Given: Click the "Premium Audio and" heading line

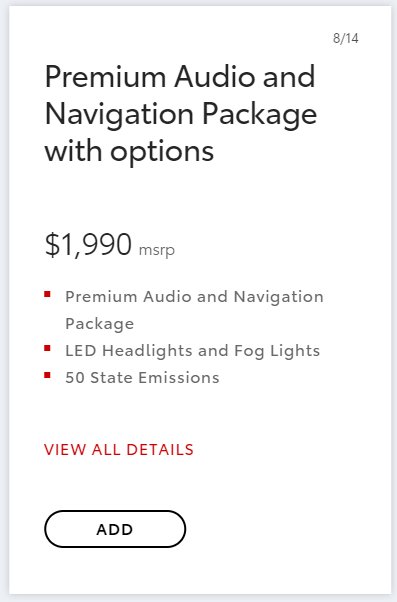Looking at the screenshot, I should pyautogui.click(x=180, y=77).
